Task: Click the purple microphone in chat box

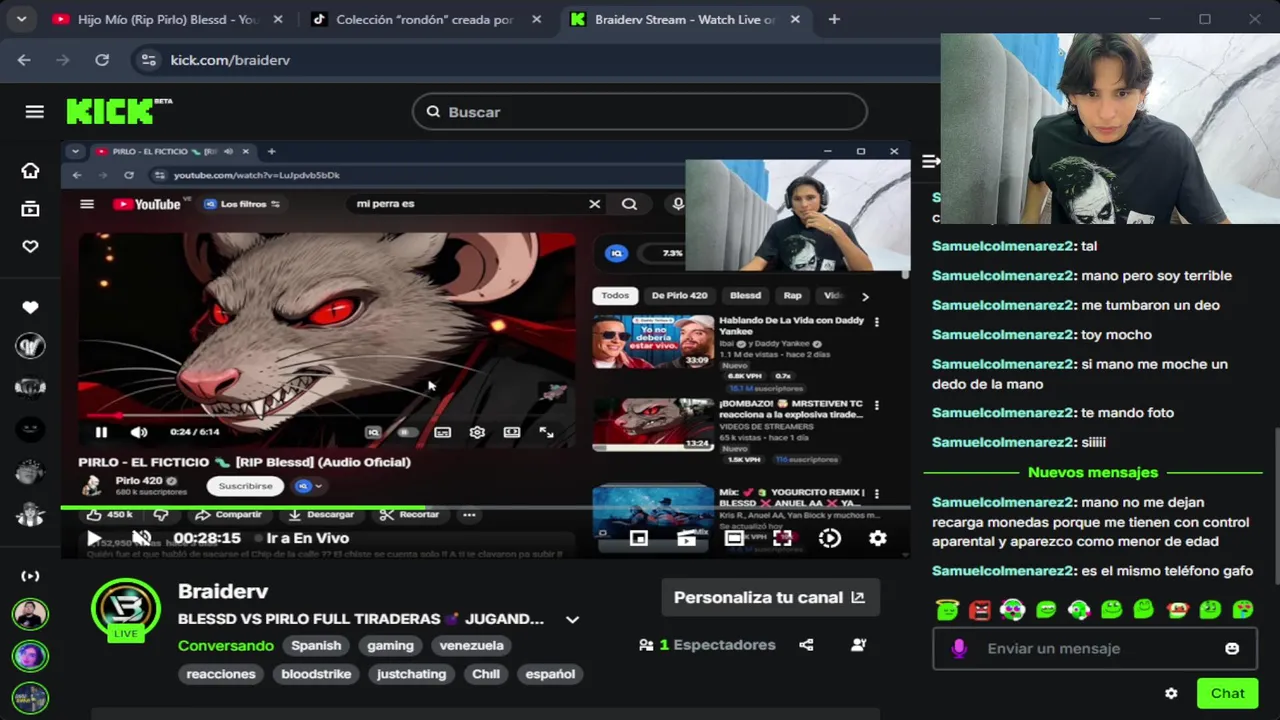Action: click(959, 648)
